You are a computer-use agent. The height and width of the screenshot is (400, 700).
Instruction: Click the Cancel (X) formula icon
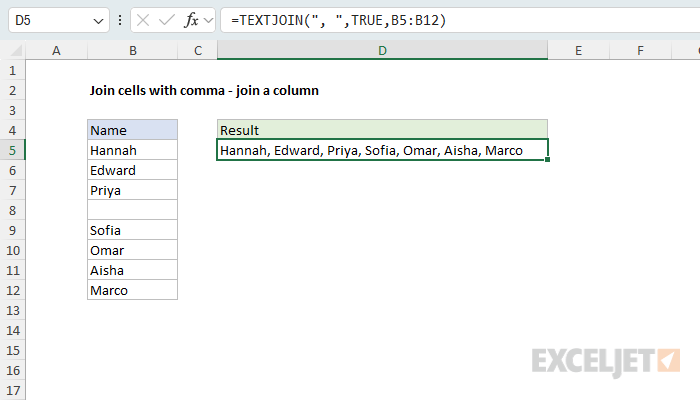[x=143, y=20]
